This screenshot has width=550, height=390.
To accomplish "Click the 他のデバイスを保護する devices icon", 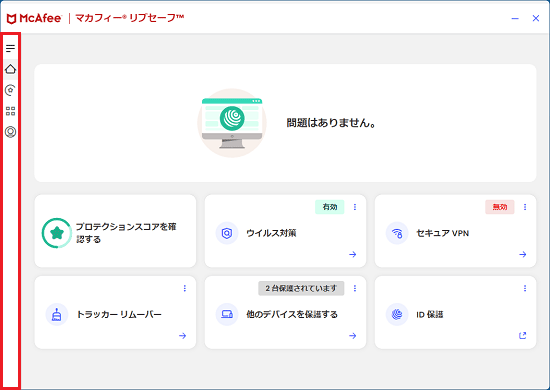I will [227, 314].
